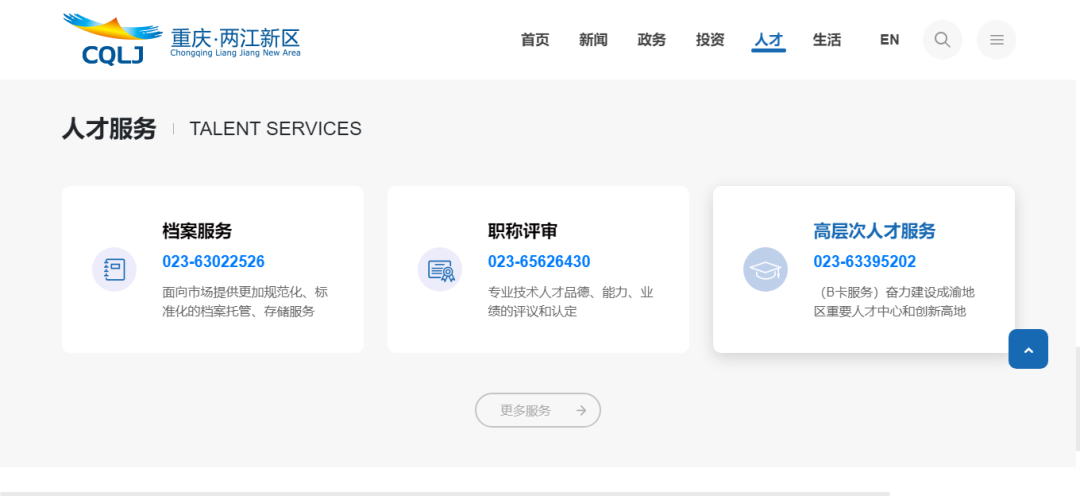1080x496 pixels.
Task: Click the blue back-to-top arrow button
Action: tap(1028, 349)
